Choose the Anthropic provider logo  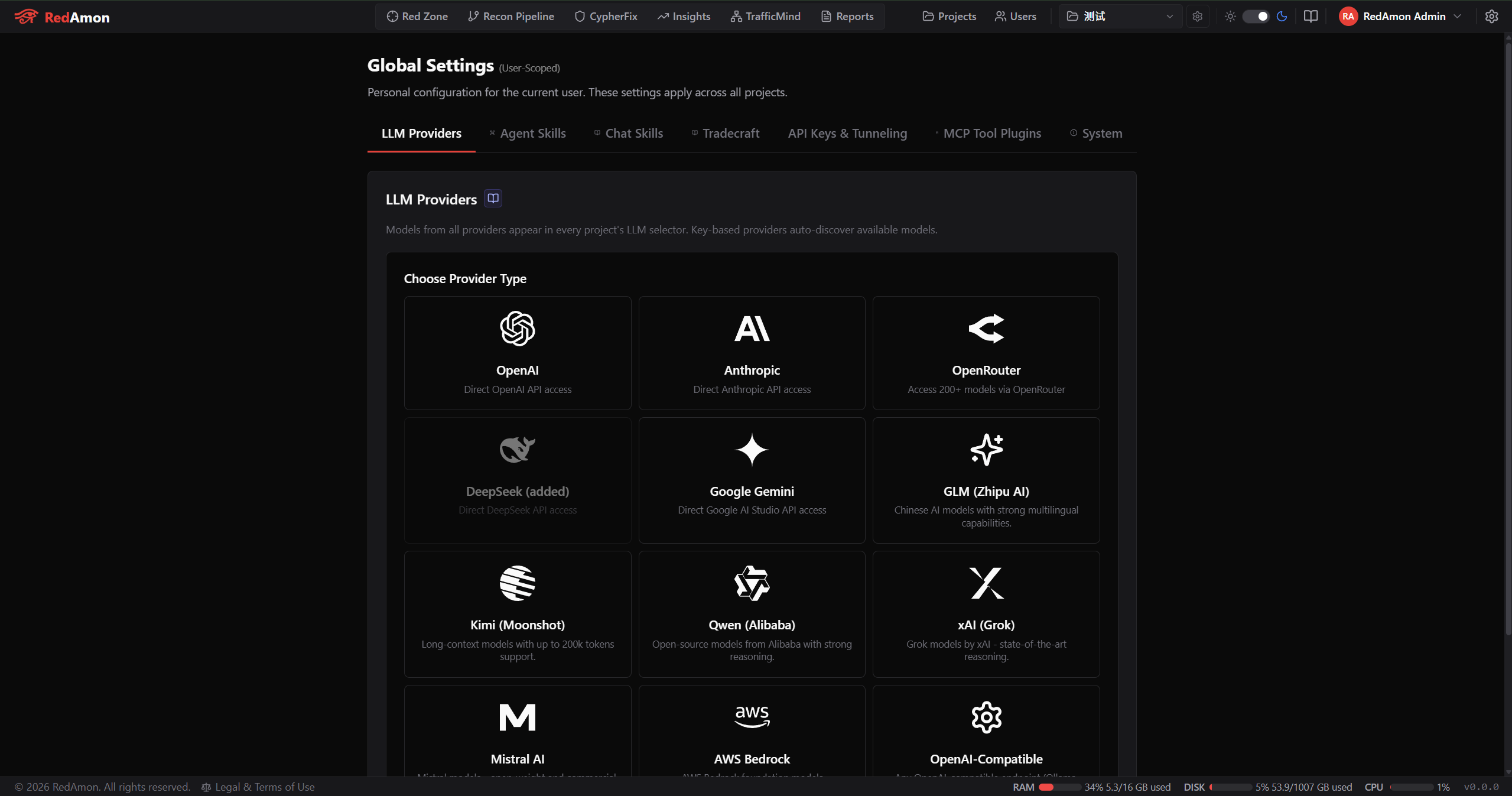(x=752, y=329)
